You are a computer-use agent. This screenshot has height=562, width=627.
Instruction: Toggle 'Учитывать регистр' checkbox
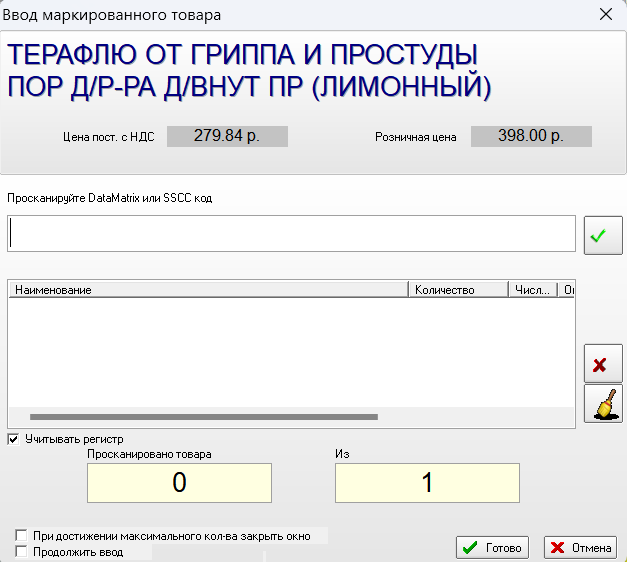point(13,440)
